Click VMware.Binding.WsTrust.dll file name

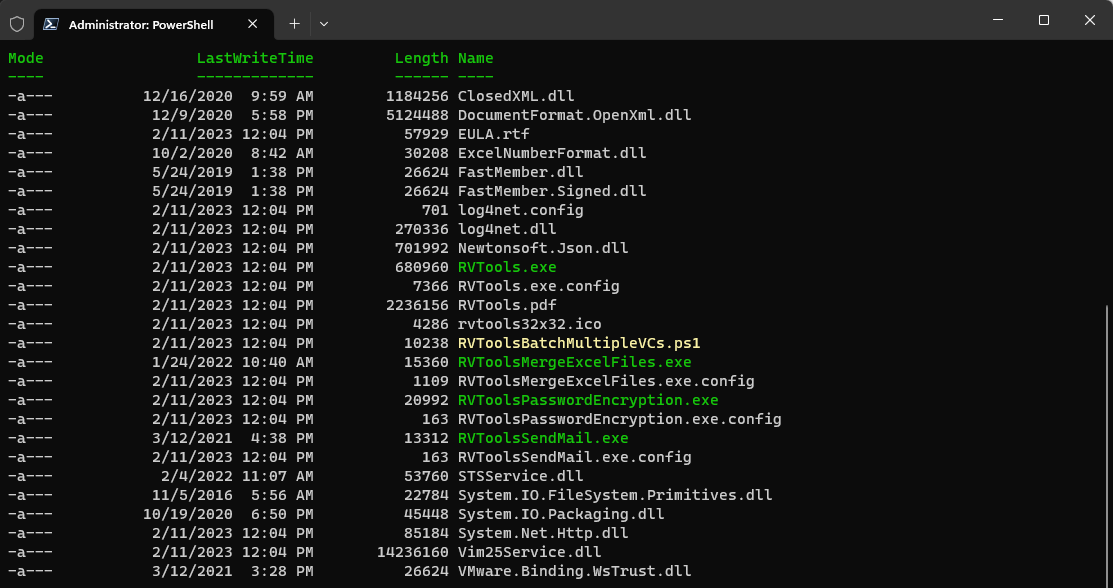pos(574,572)
